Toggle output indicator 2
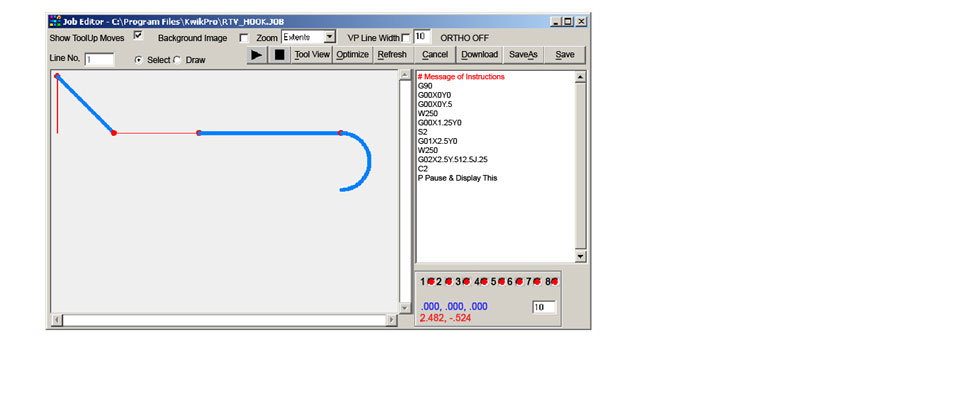 (448, 282)
